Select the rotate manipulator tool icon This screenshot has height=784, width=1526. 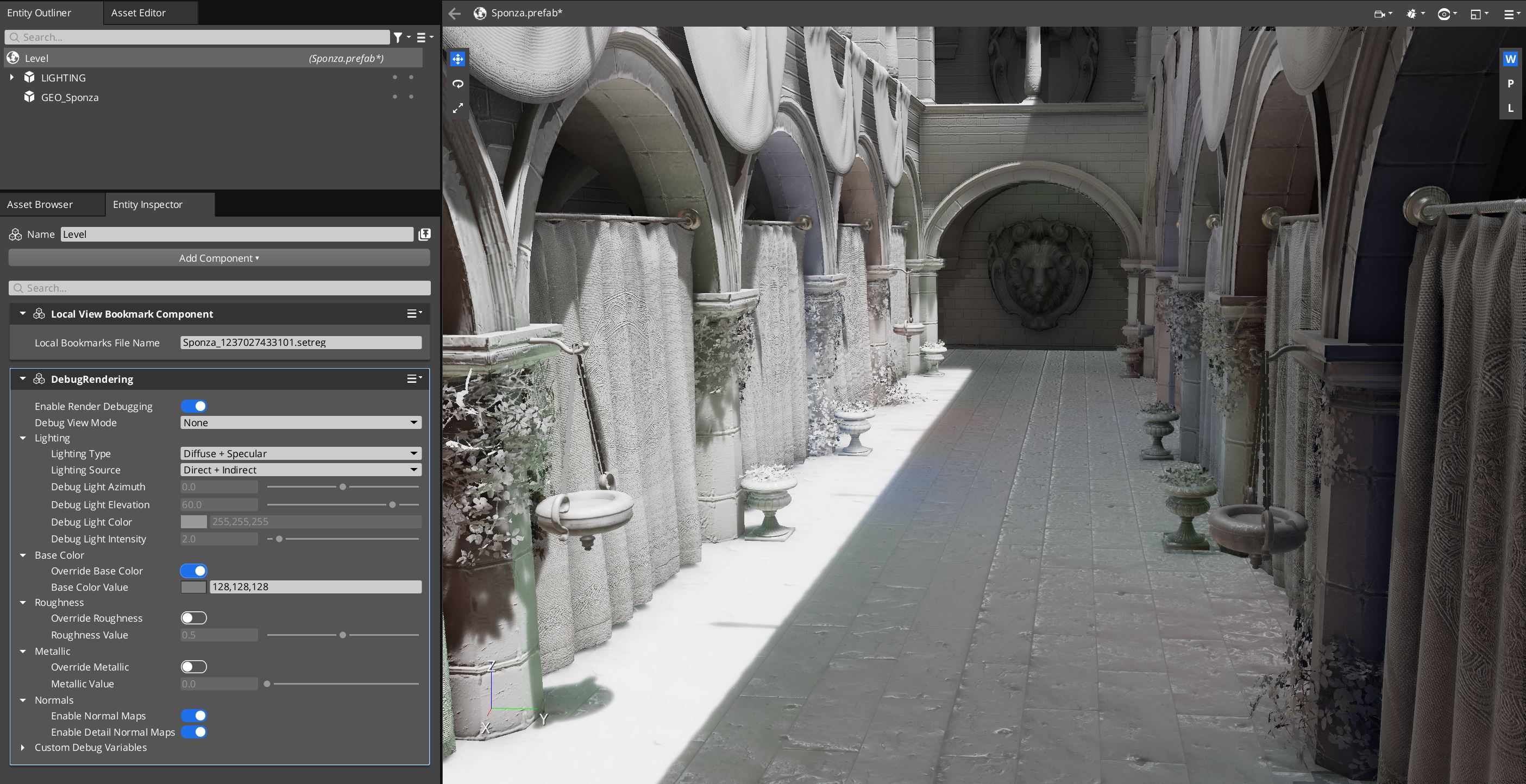pyautogui.click(x=457, y=84)
